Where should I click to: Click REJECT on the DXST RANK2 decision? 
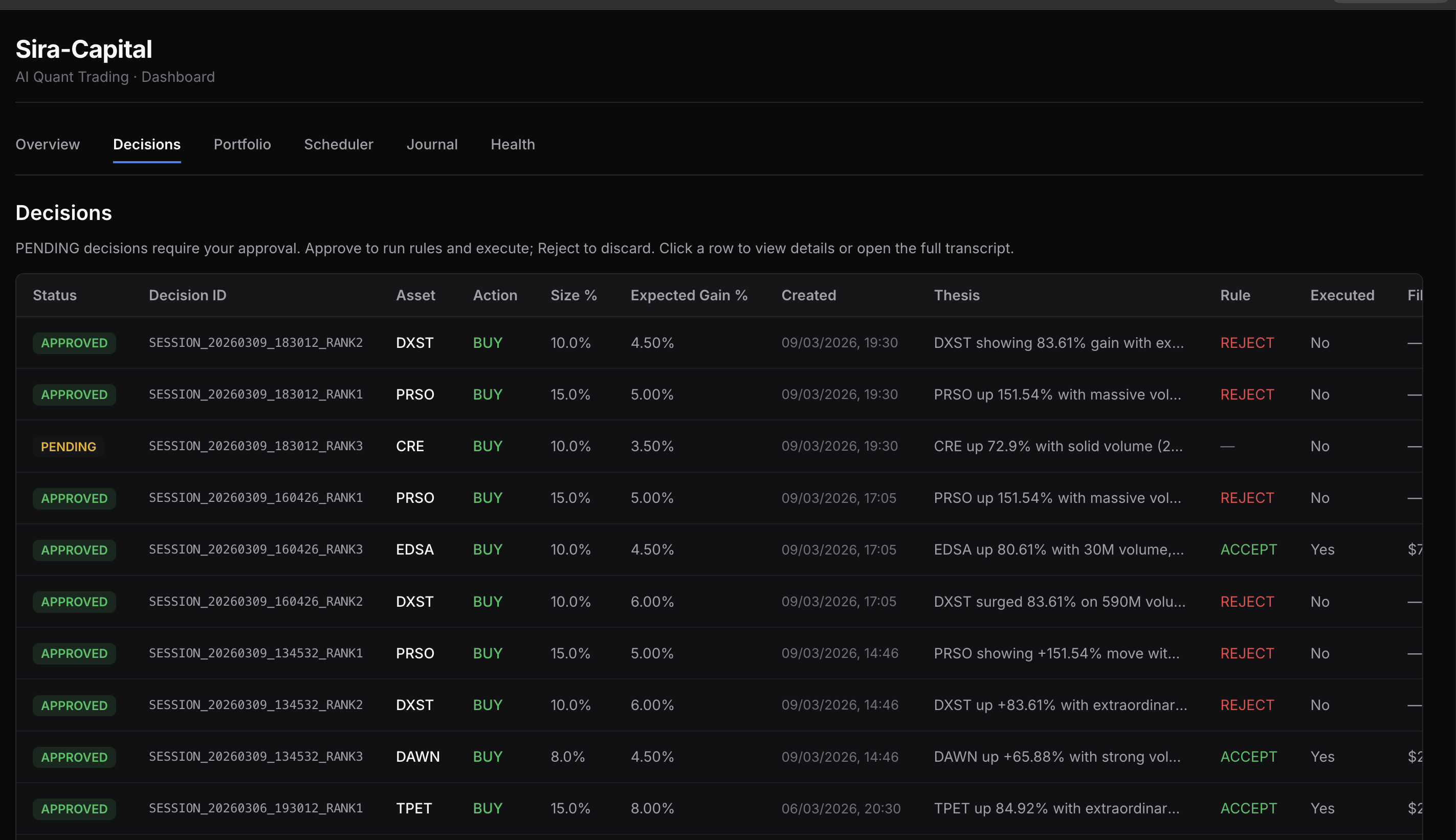tap(1247, 343)
